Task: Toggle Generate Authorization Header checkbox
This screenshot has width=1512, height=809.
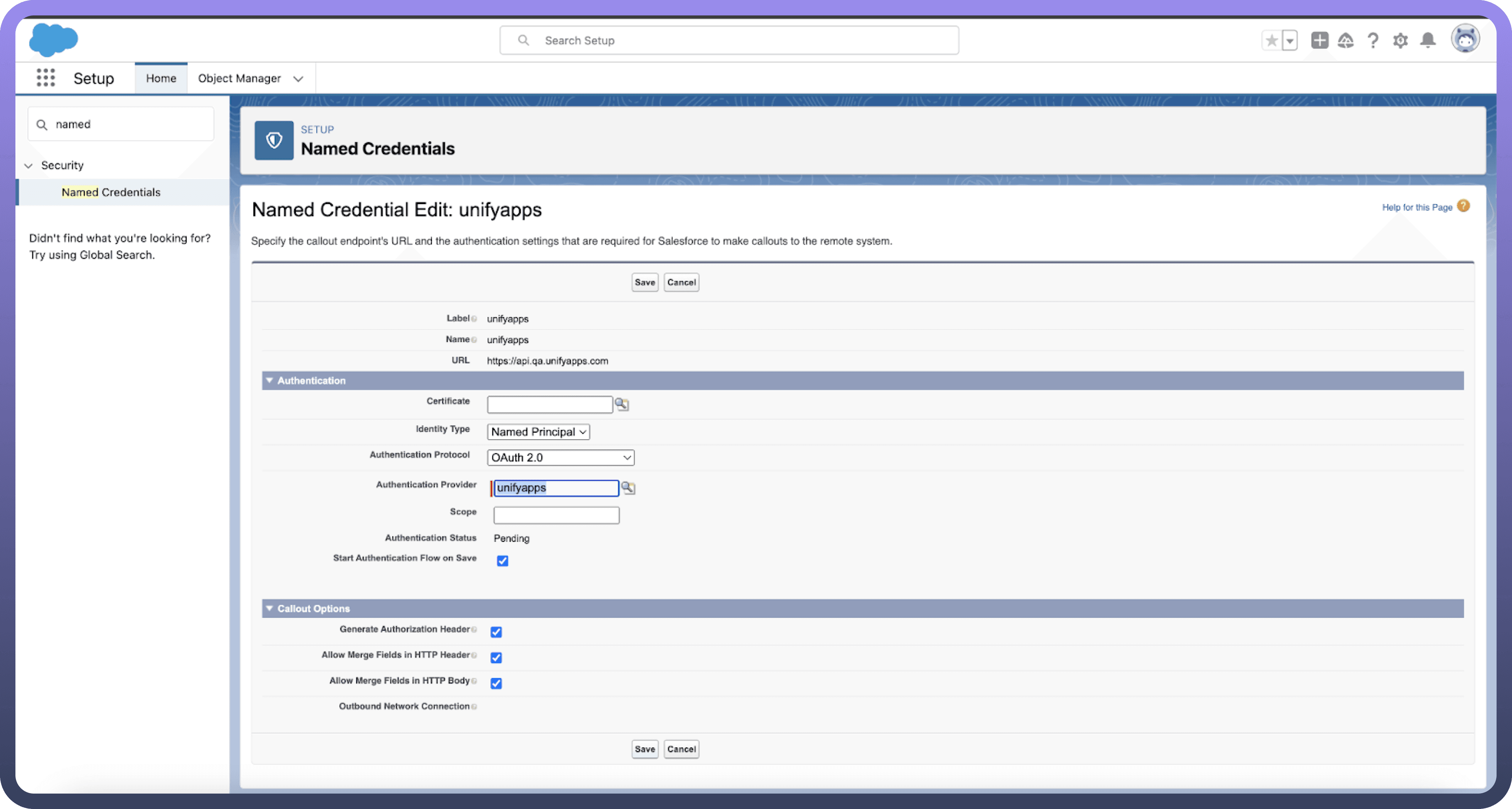Action: (496, 632)
